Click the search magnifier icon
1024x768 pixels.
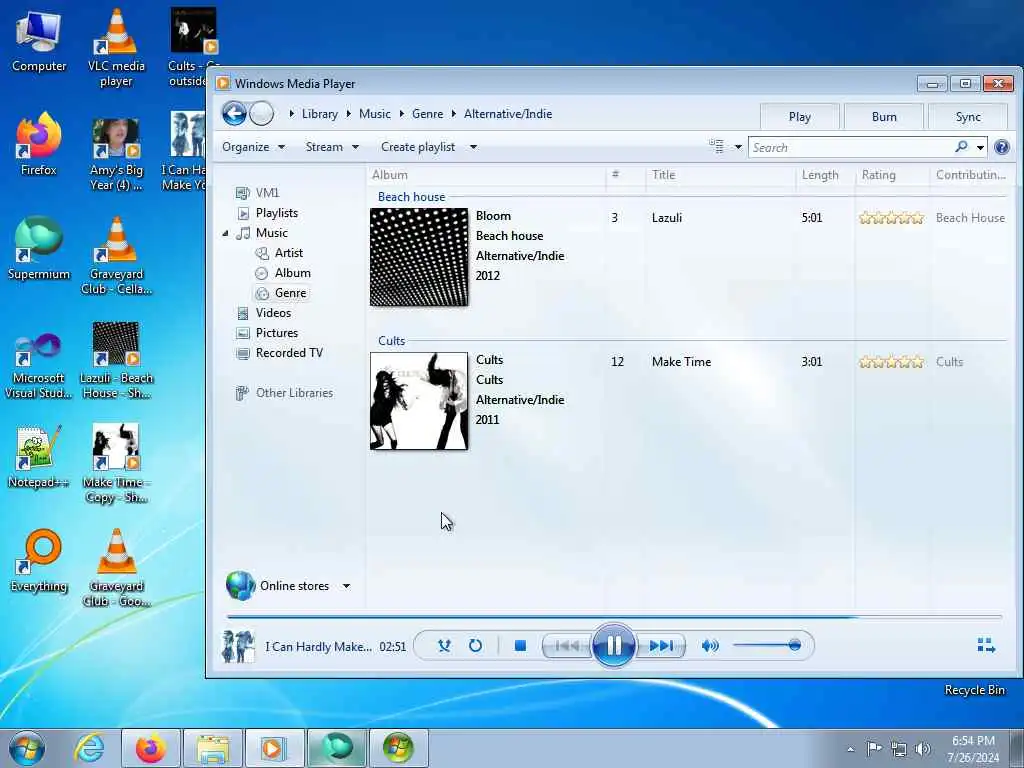(x=961, y=147)
